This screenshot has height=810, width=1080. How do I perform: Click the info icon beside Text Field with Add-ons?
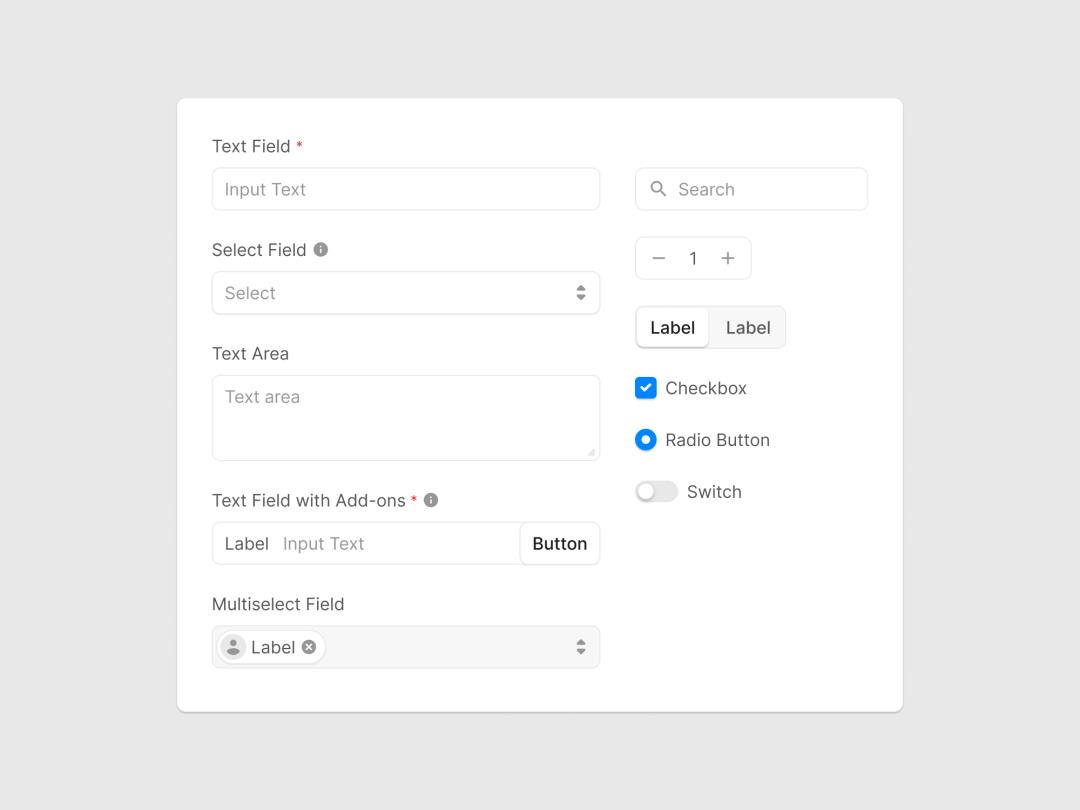coord(431,500)
